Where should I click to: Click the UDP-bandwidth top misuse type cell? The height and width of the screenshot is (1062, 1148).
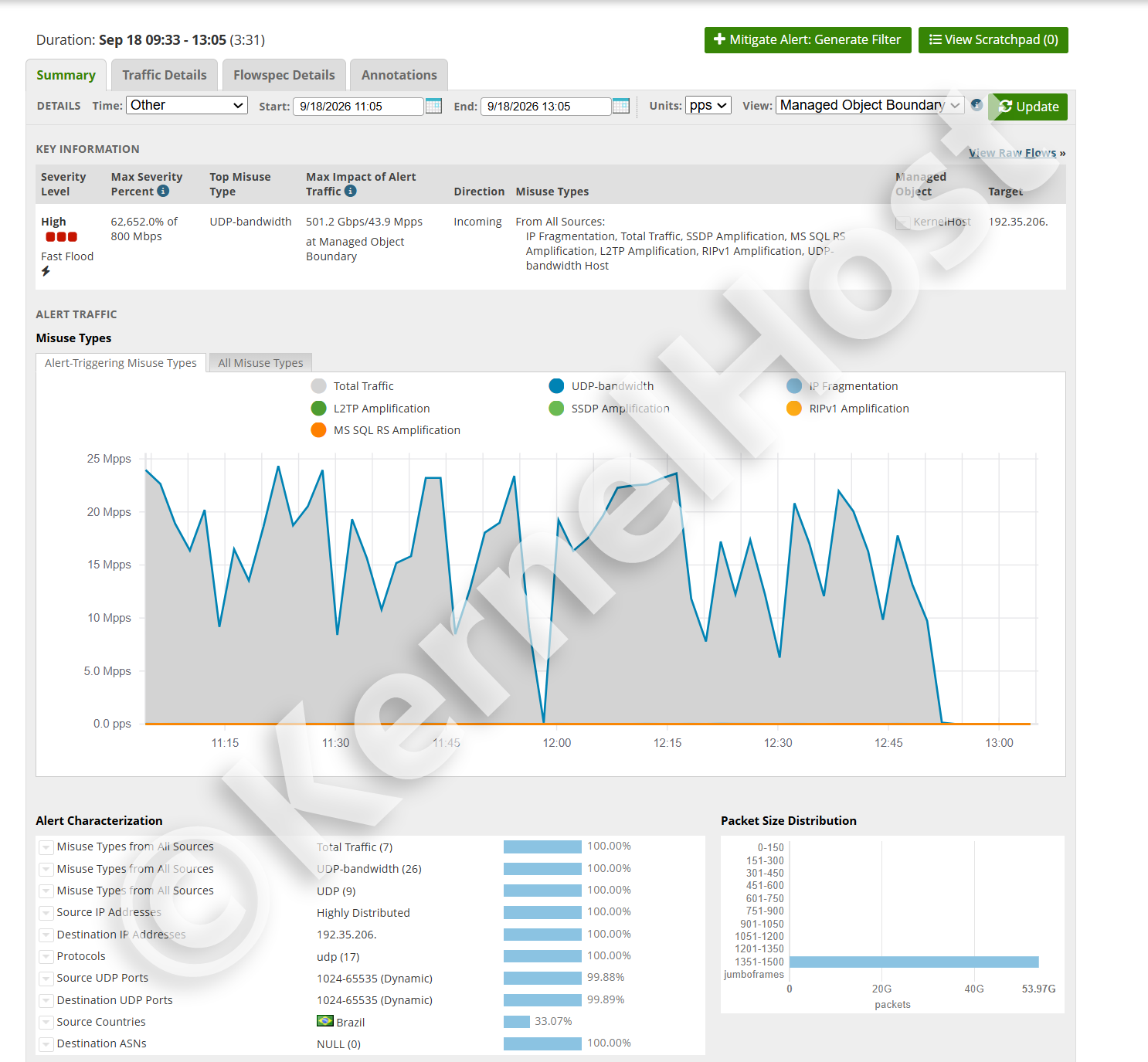250,222
